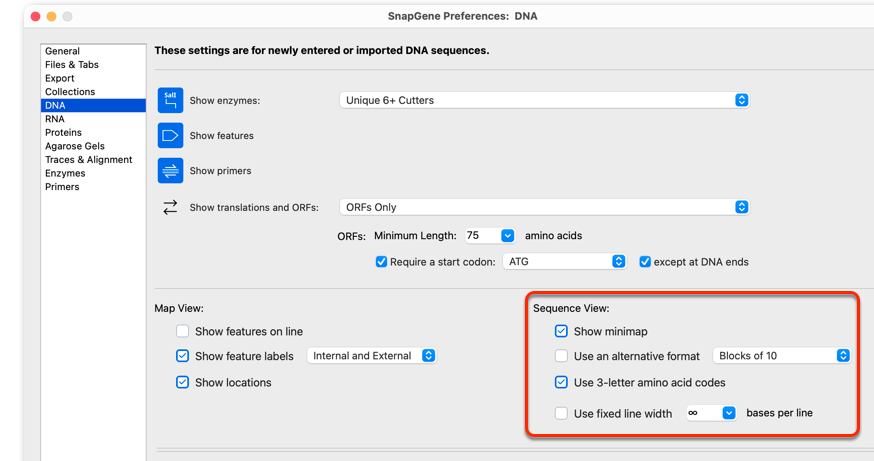Uncheck Show minimap
This screenshot has width=874, height=461.
[x=561, y=331]
